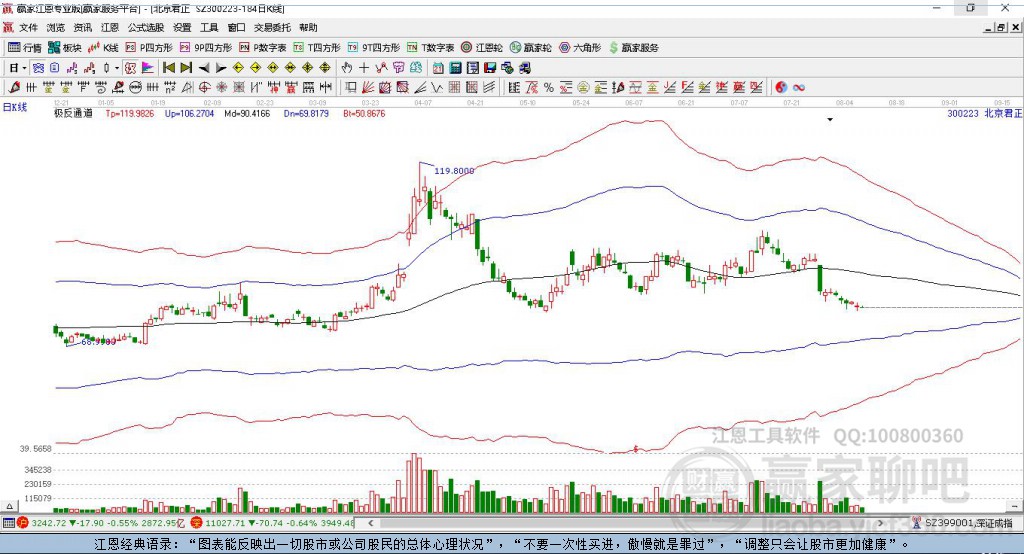Click the Bt=50.8676 value
1024x554 pixels.
pos(364,113)
